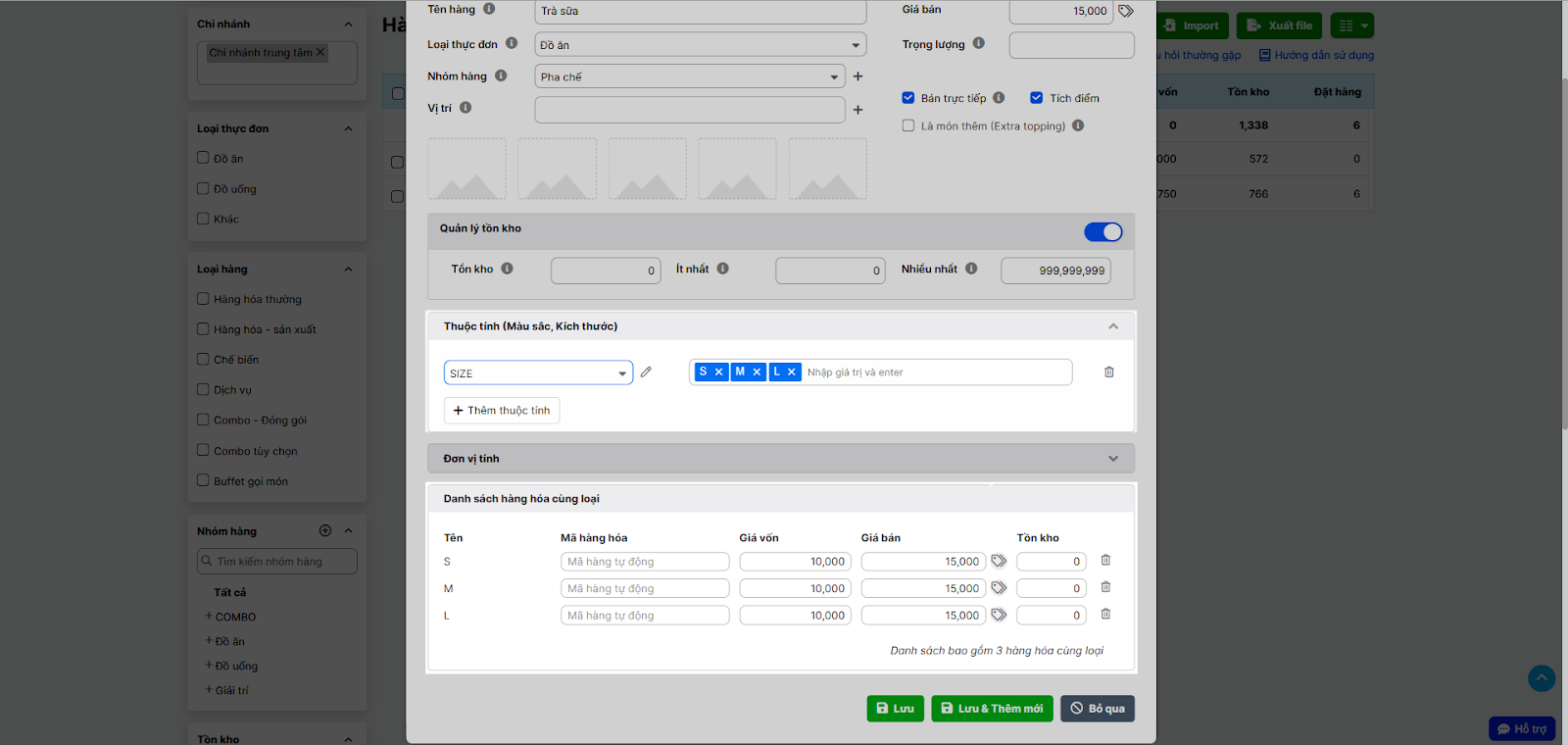
Task: Edit the SIZE attribute with pencil icon
Action: (x=646, y=372)
